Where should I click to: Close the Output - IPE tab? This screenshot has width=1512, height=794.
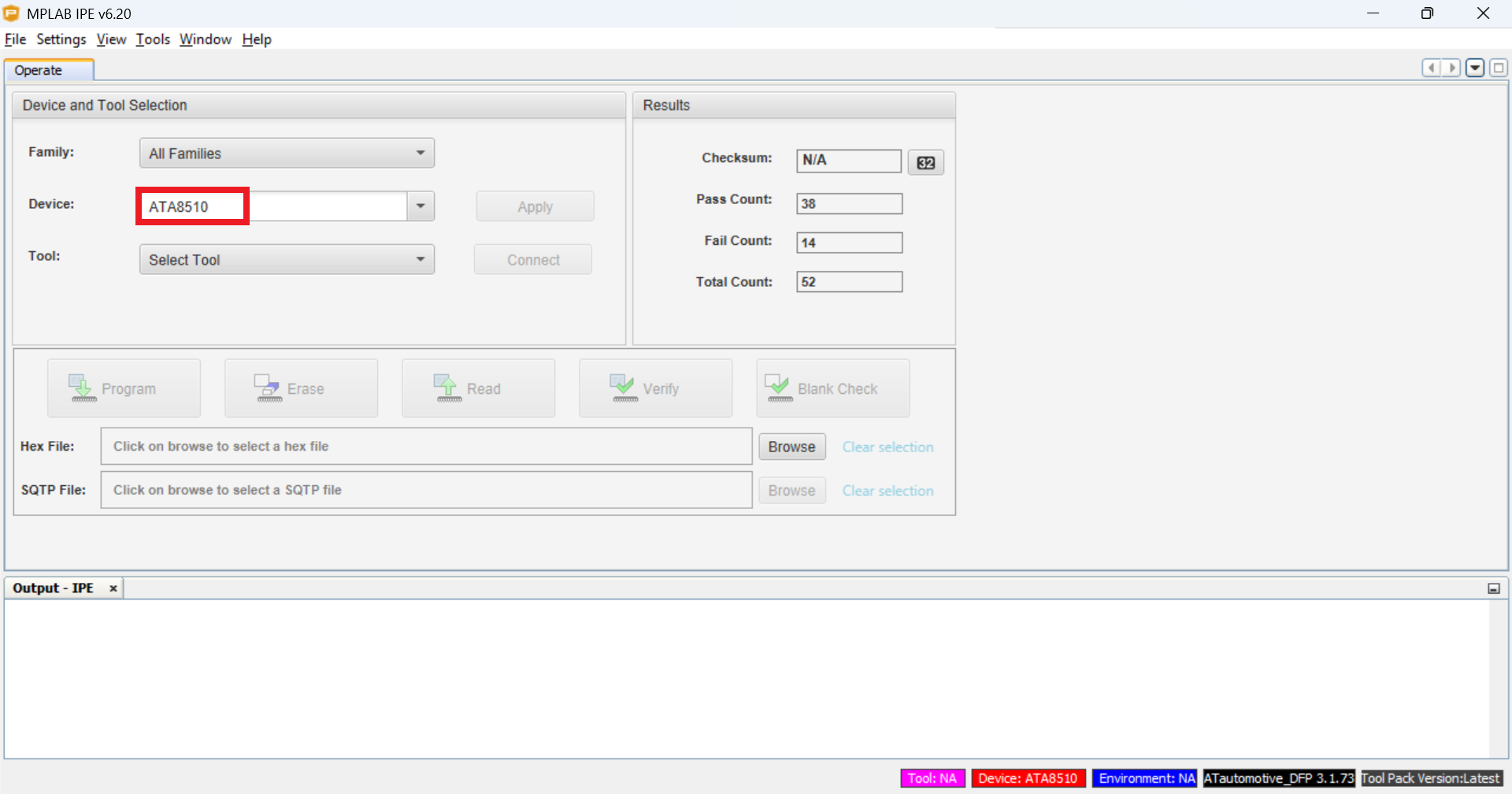113,588
